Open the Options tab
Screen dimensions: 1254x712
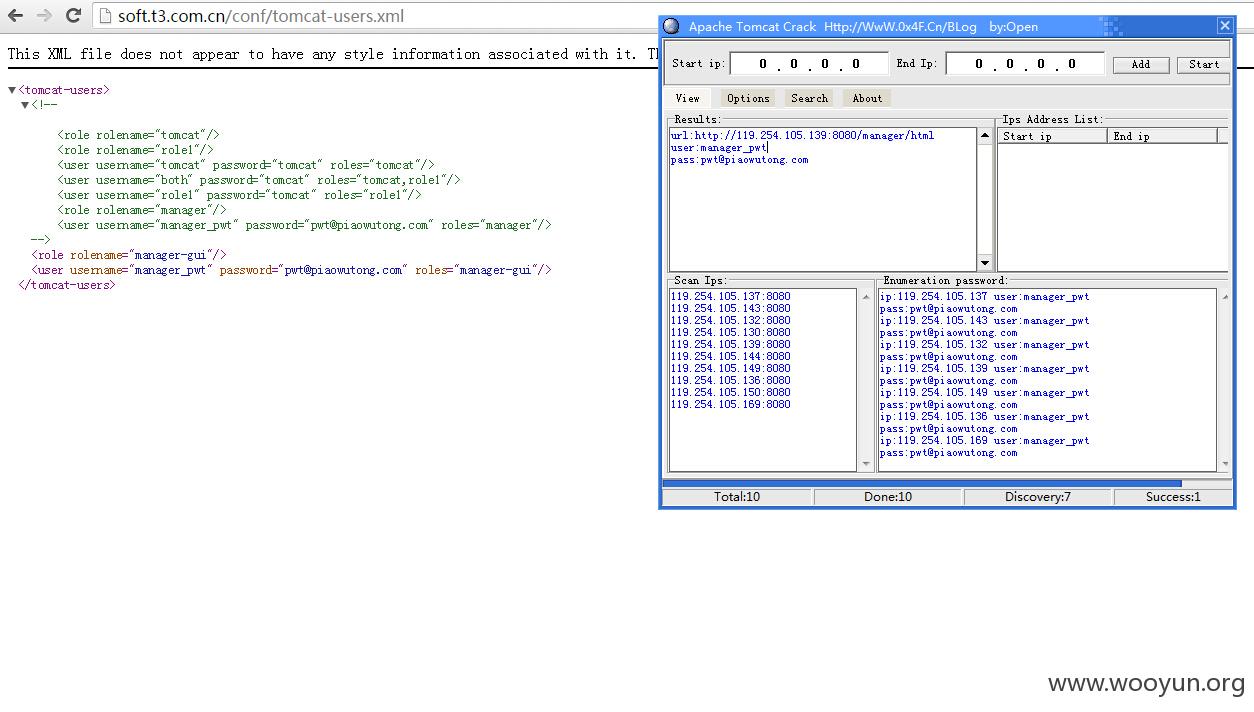pos(748,98)
